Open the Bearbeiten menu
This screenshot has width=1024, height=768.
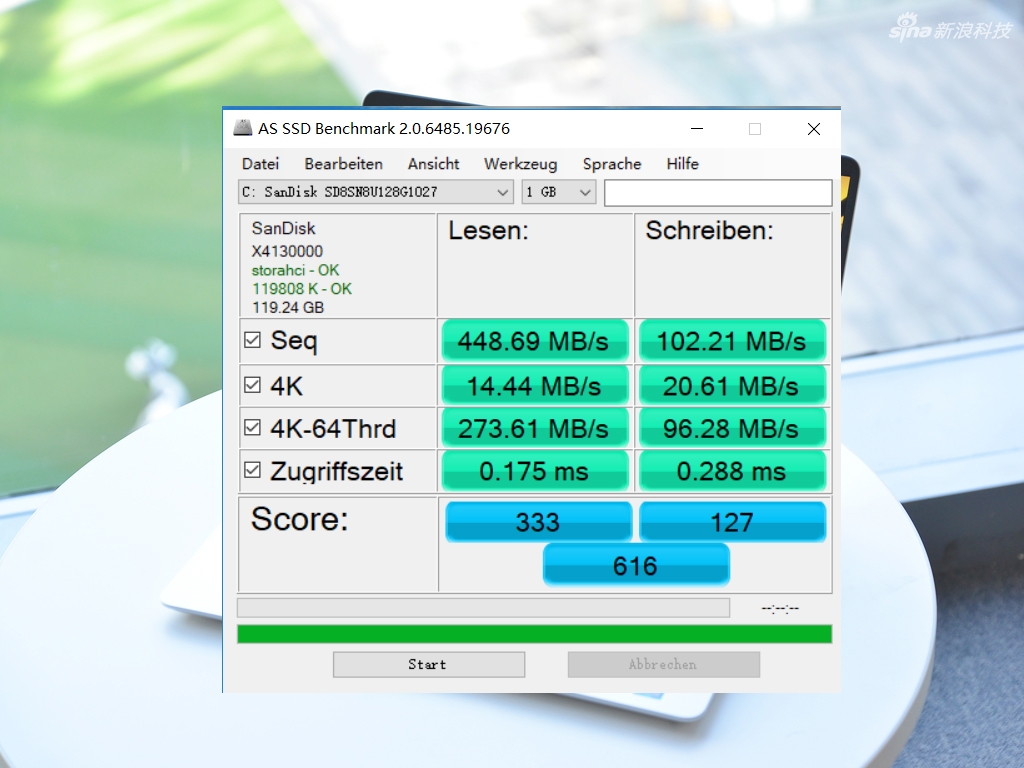(x=343, y=164)
